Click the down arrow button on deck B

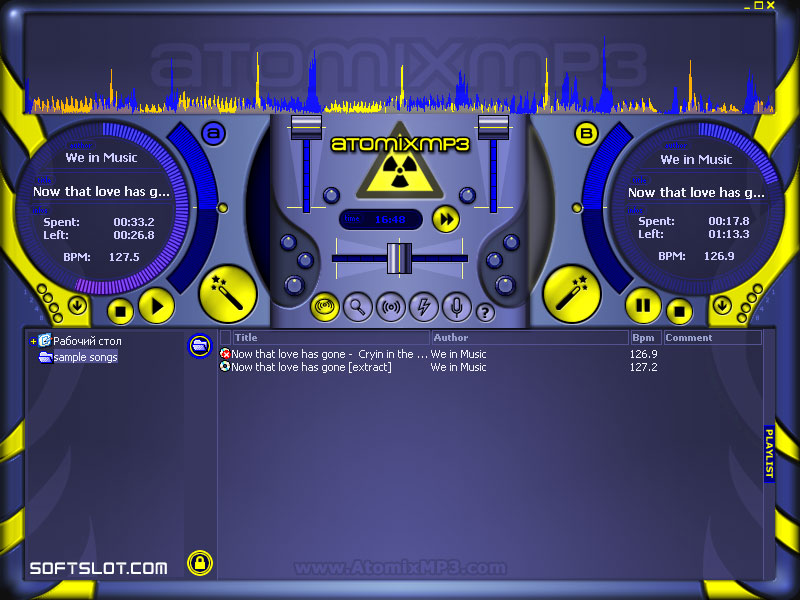(x=721, y=306)
